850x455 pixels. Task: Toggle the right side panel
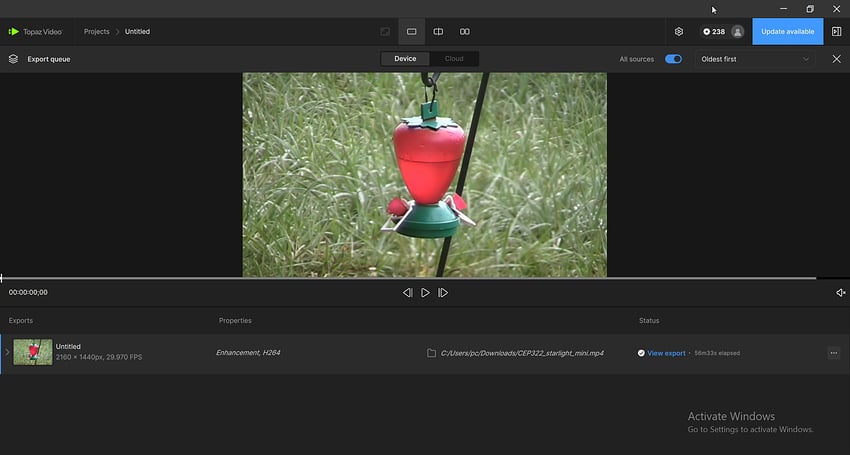836,31
